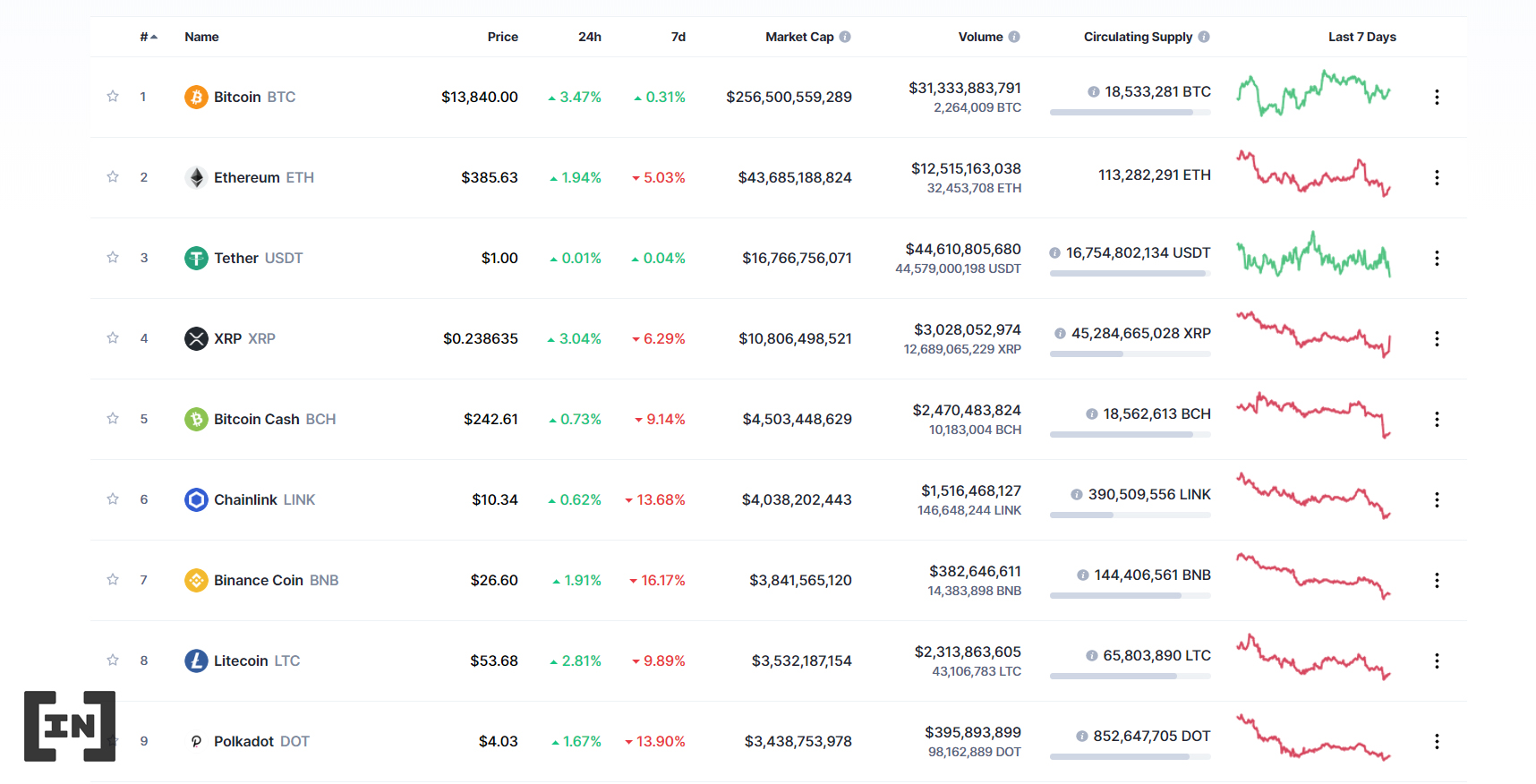Click Binance Coin price $26.60
Screen dimensions: 1536x784
pos(494,580)
